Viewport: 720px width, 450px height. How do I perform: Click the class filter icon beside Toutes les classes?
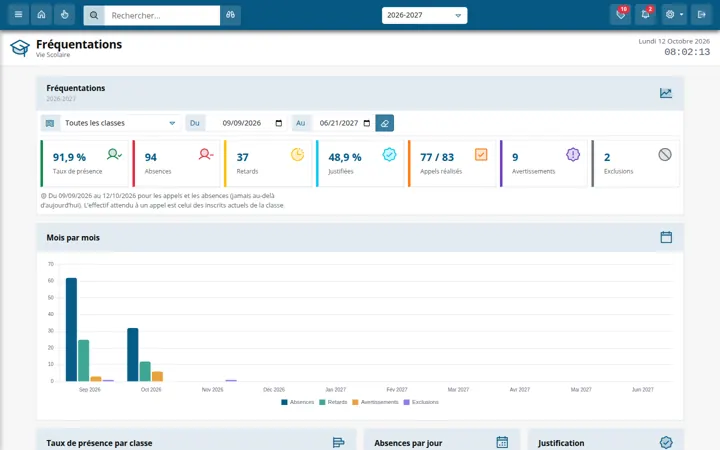(x=50, y=123)
